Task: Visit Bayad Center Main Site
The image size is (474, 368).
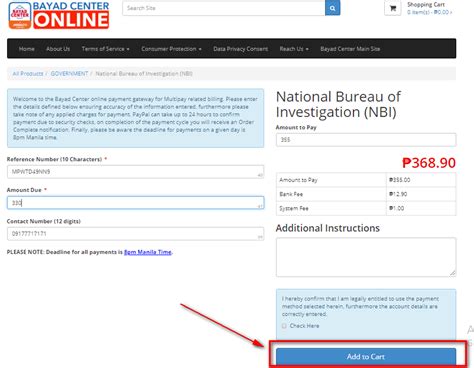Action: (x=350, y=49)
